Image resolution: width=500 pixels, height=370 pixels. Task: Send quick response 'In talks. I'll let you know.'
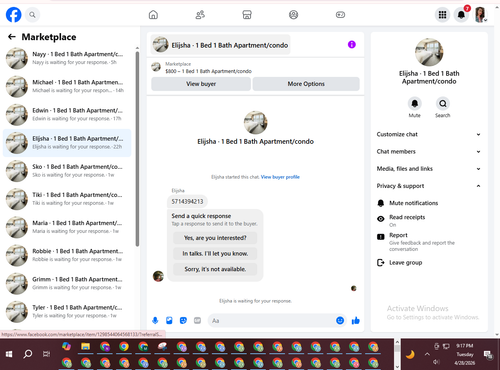coord(215,254)
